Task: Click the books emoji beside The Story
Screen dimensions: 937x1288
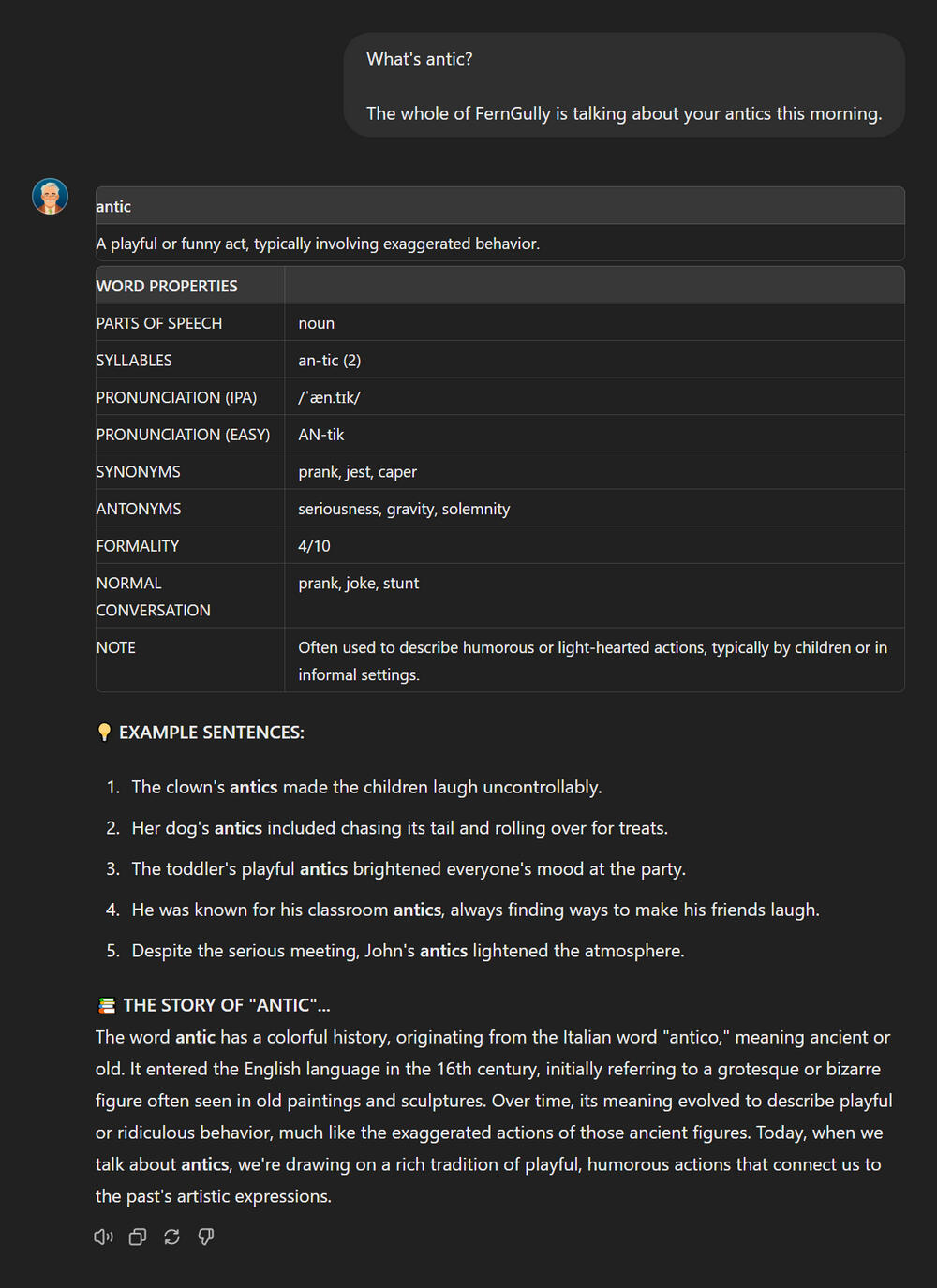Action: (107, 1005)
